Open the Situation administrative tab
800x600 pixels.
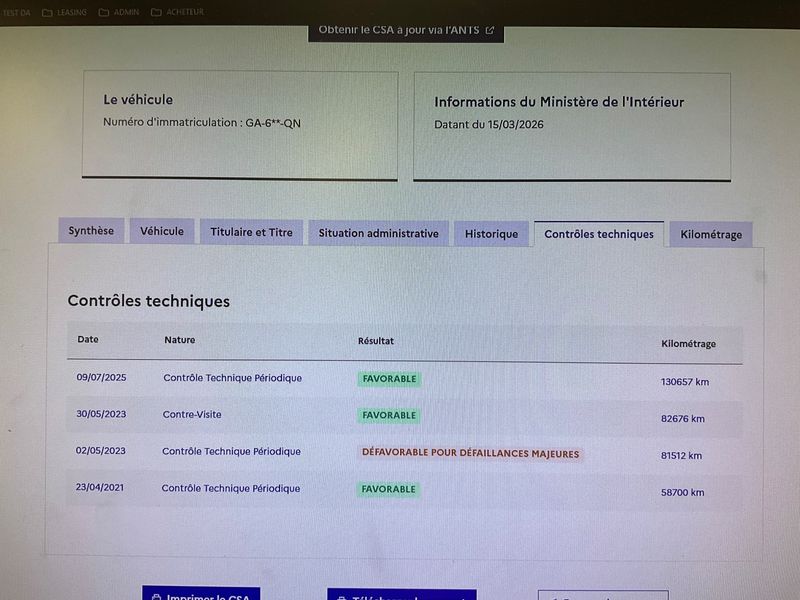pos(379,233)
